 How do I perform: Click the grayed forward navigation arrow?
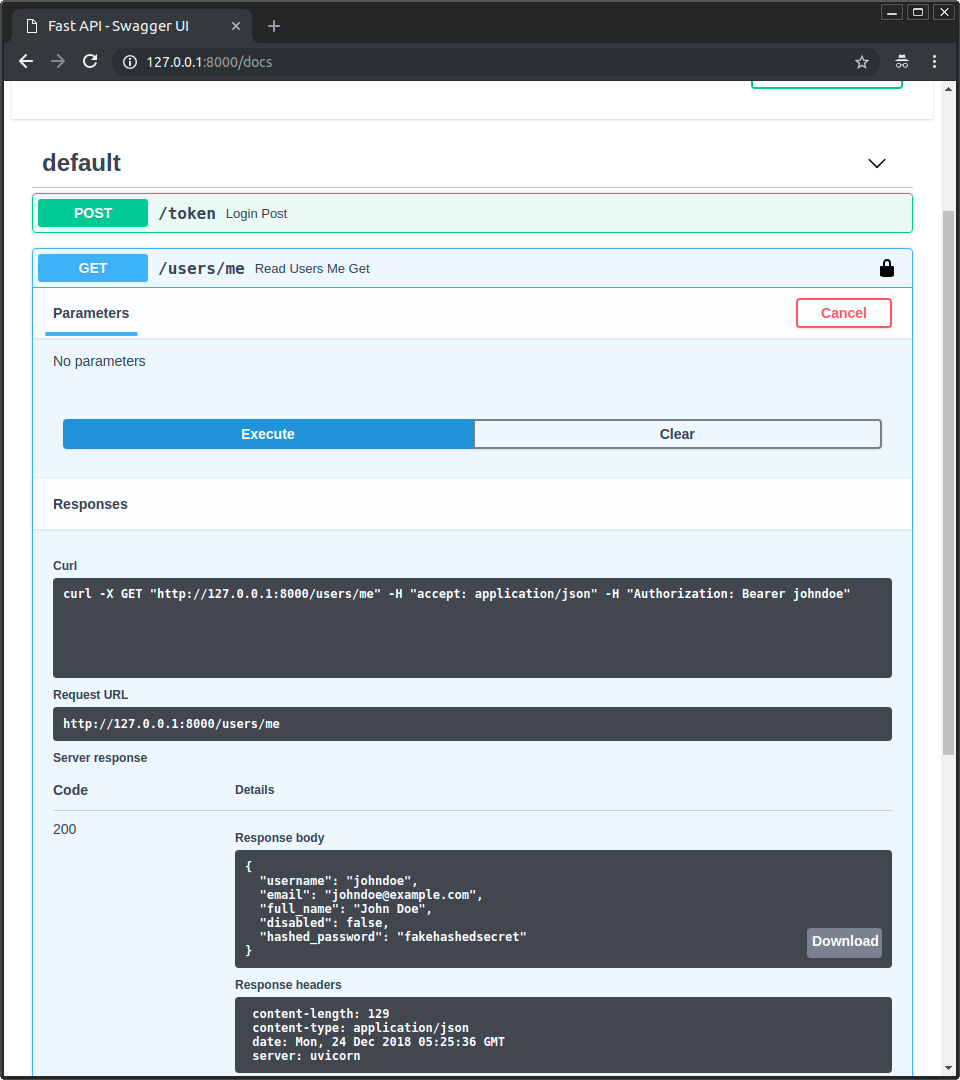click(57, 61)
